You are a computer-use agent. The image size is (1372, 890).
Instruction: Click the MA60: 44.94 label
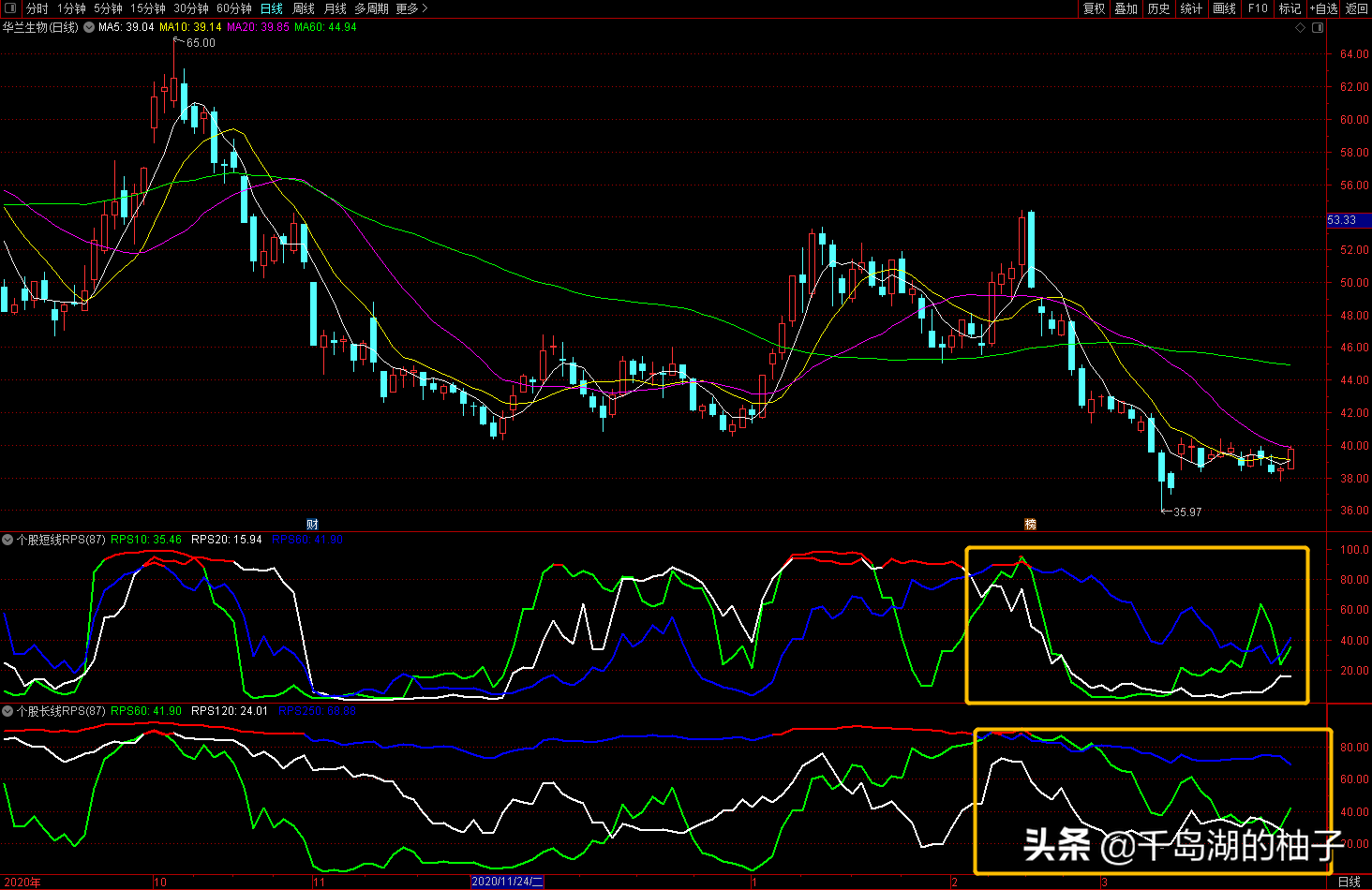pyautogui.click(x=325, y=27)
